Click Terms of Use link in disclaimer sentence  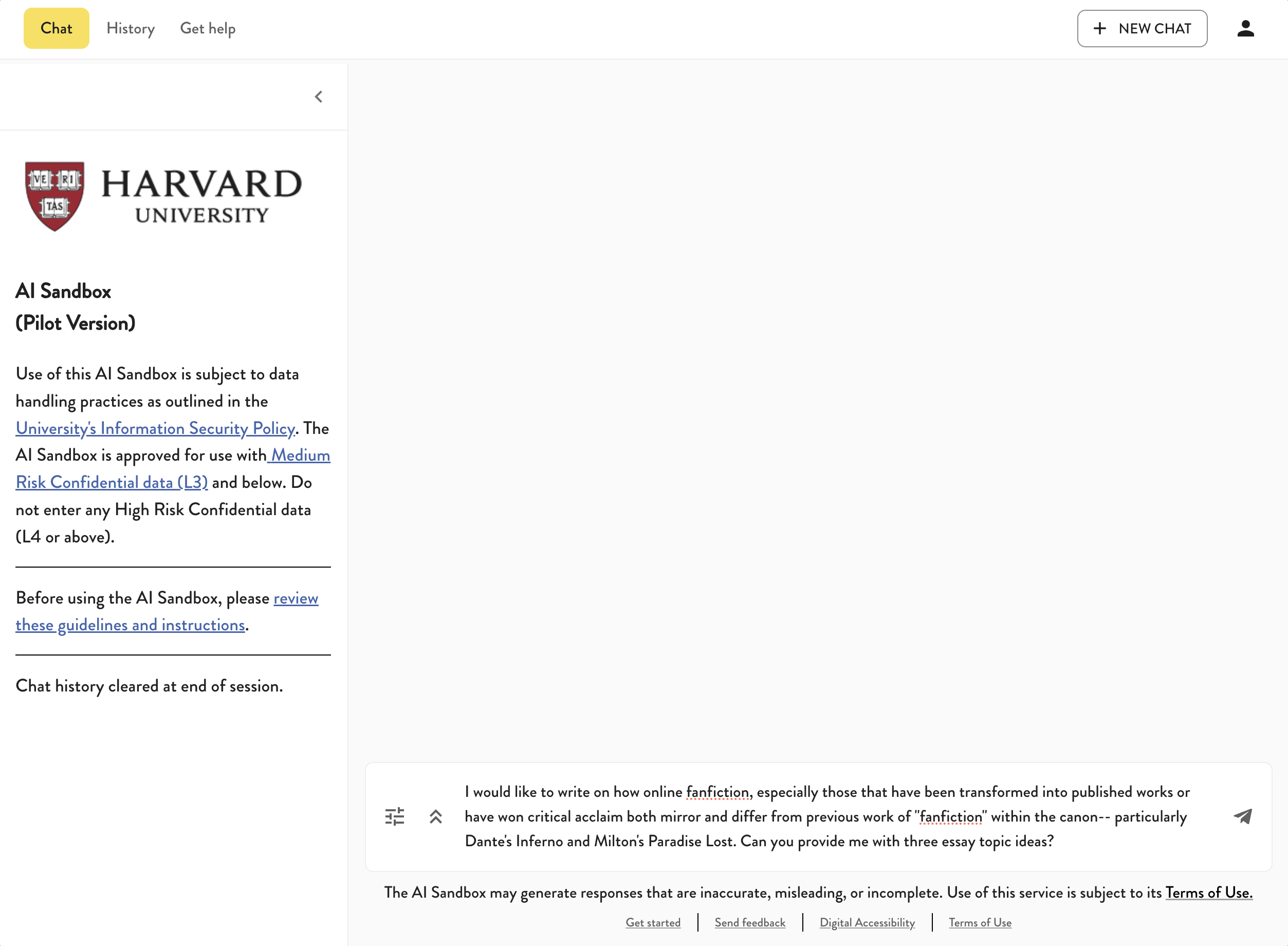[x=1208, y=892]
